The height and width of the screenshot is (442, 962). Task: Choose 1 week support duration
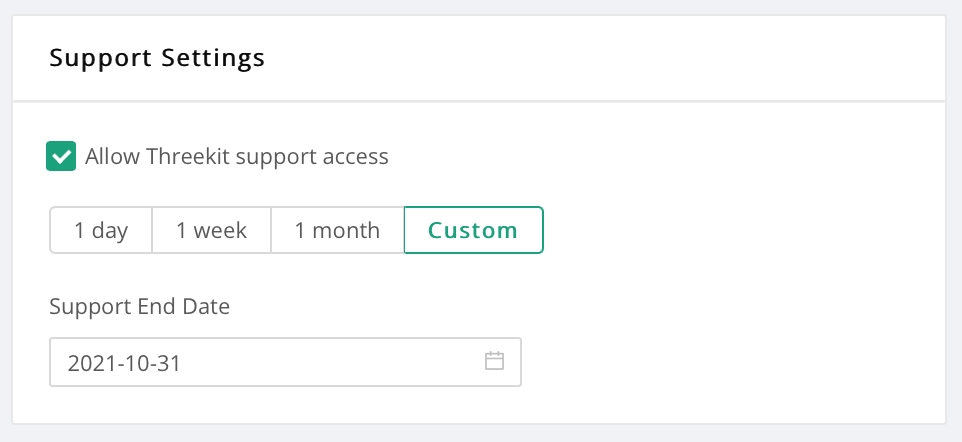pos(211,230)
